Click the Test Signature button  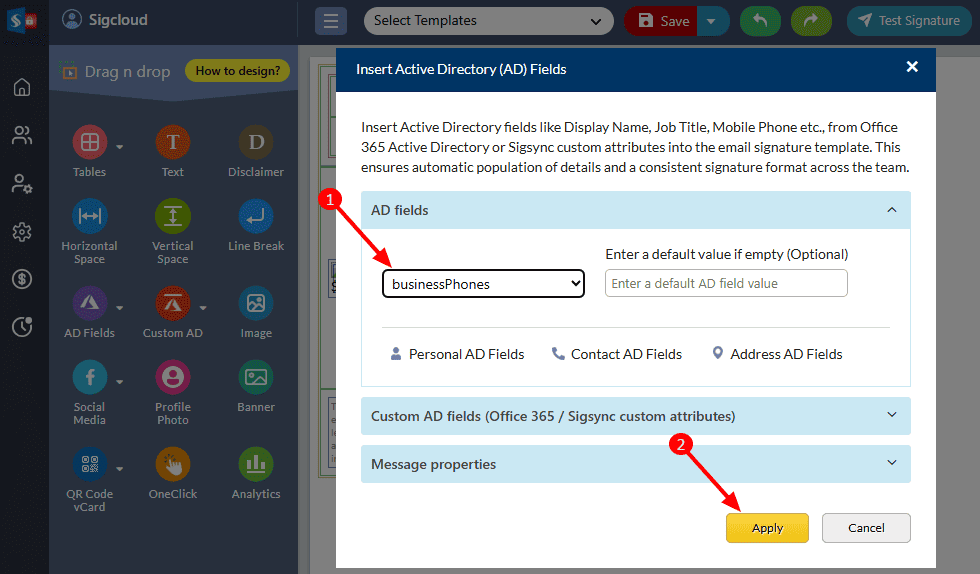(909, 21)
